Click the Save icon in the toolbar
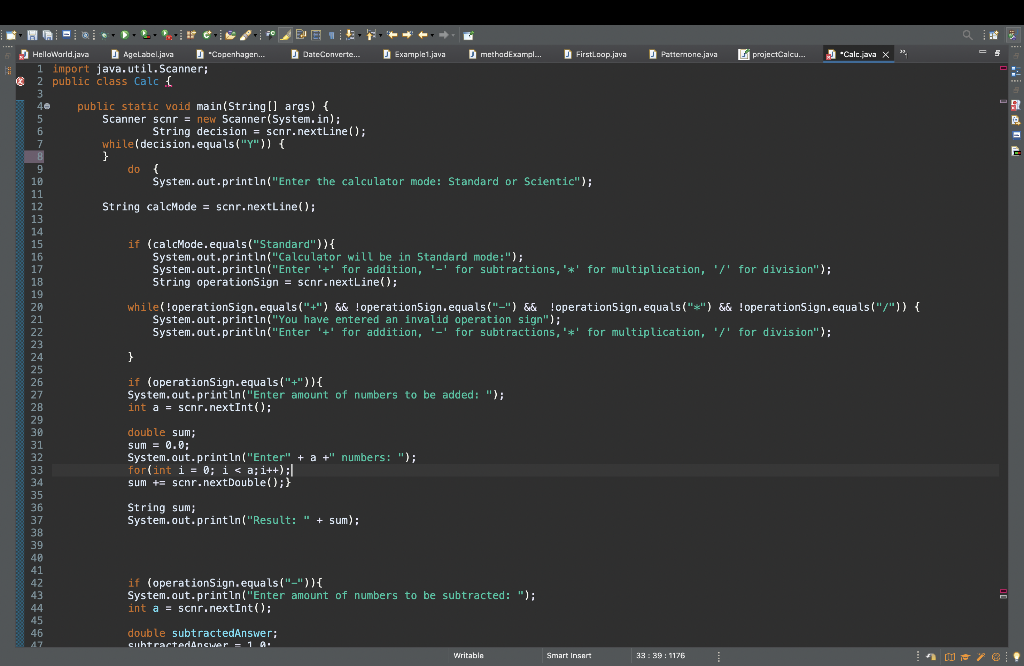1024x666 pixels. tap(33, 35)
